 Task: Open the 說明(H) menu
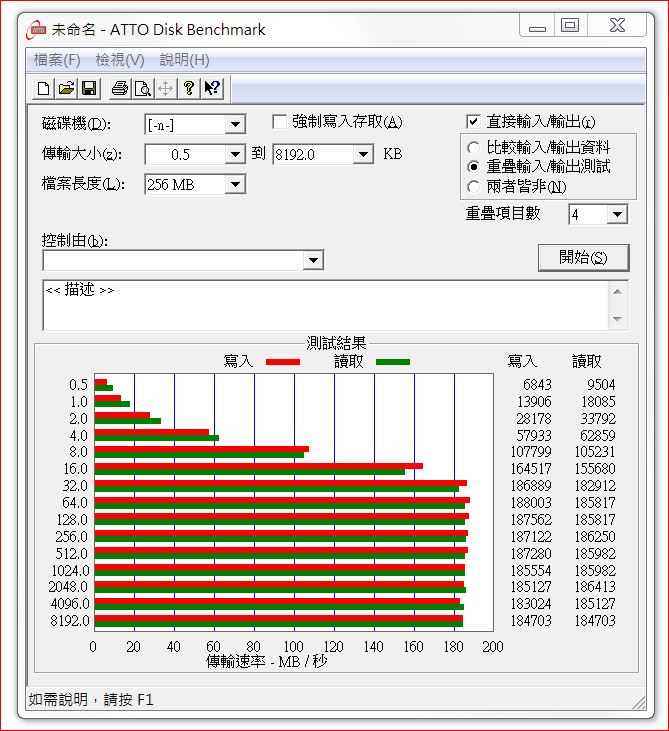[x=184, y=60]
